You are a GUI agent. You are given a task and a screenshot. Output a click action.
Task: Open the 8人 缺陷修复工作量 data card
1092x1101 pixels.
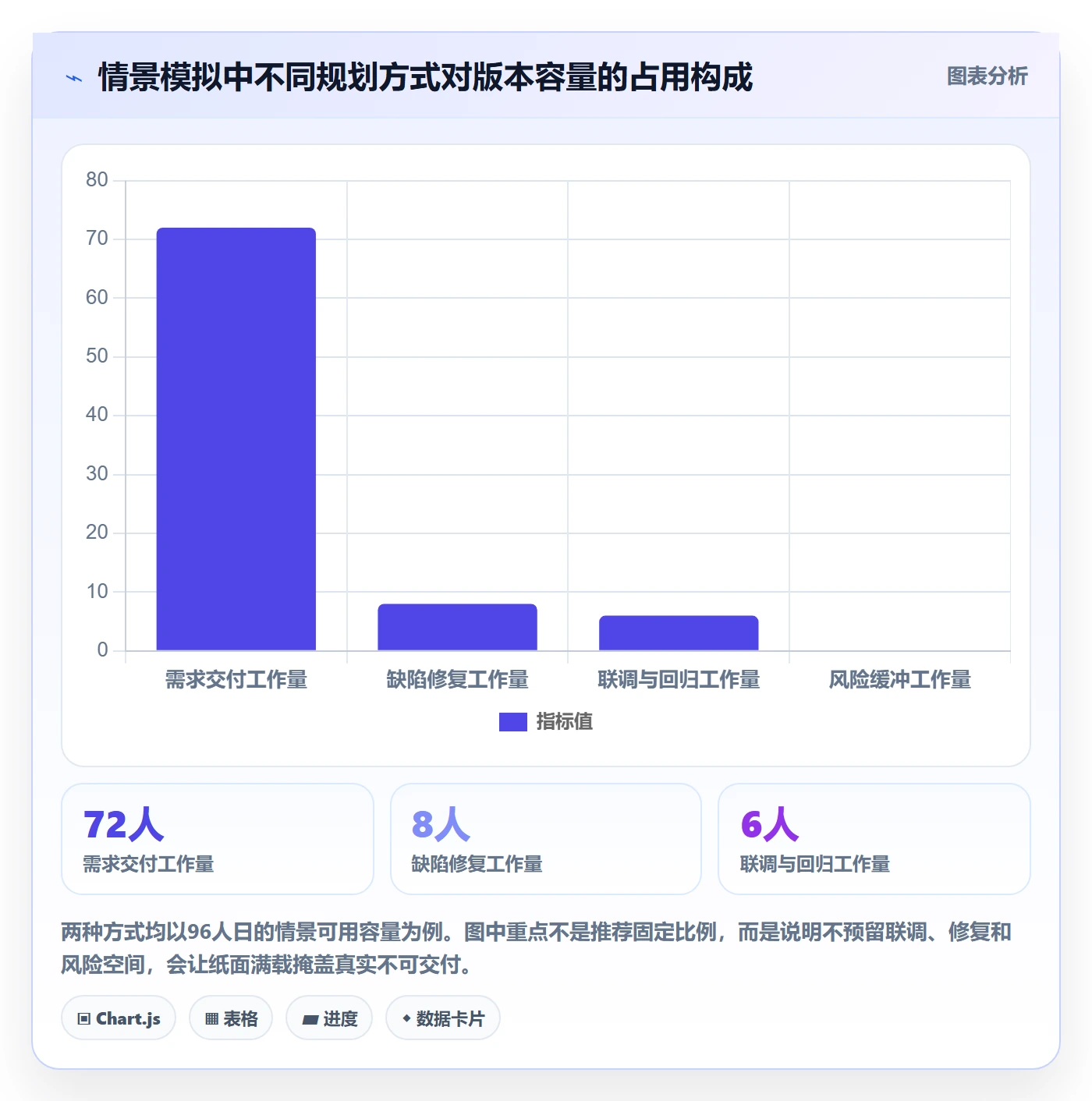[x=546, y=839]
